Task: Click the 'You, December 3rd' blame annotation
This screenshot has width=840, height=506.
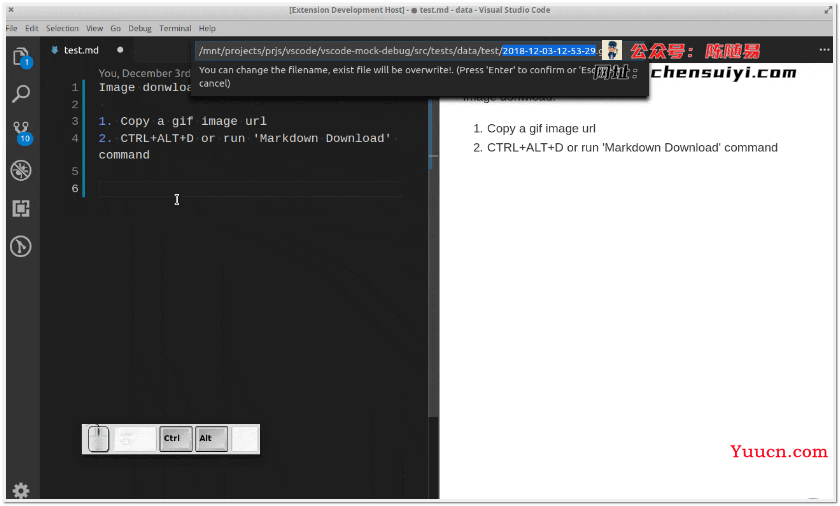Action: click(145, 73)
